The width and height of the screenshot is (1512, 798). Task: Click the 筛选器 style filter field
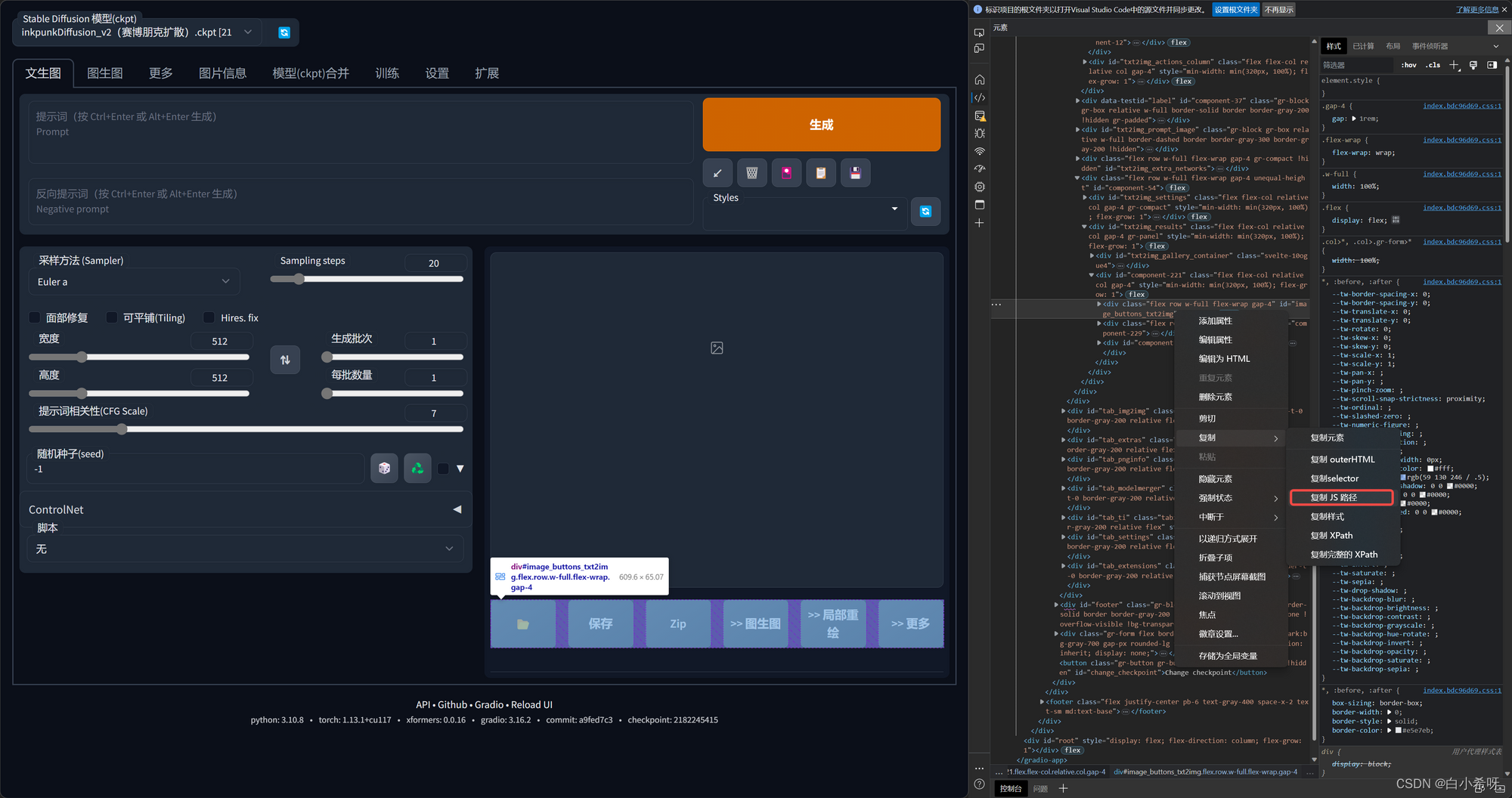[1357, 65]
